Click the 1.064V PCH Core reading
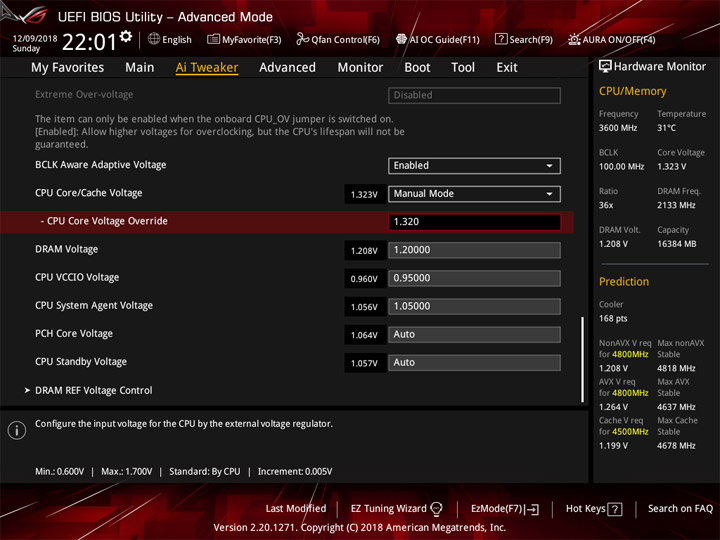The image size is (720, 540). coord(365,335)
